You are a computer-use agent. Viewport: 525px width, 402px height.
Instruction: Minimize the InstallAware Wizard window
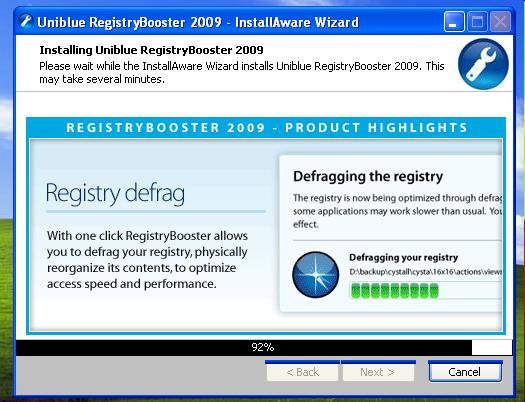coord(454,21)
